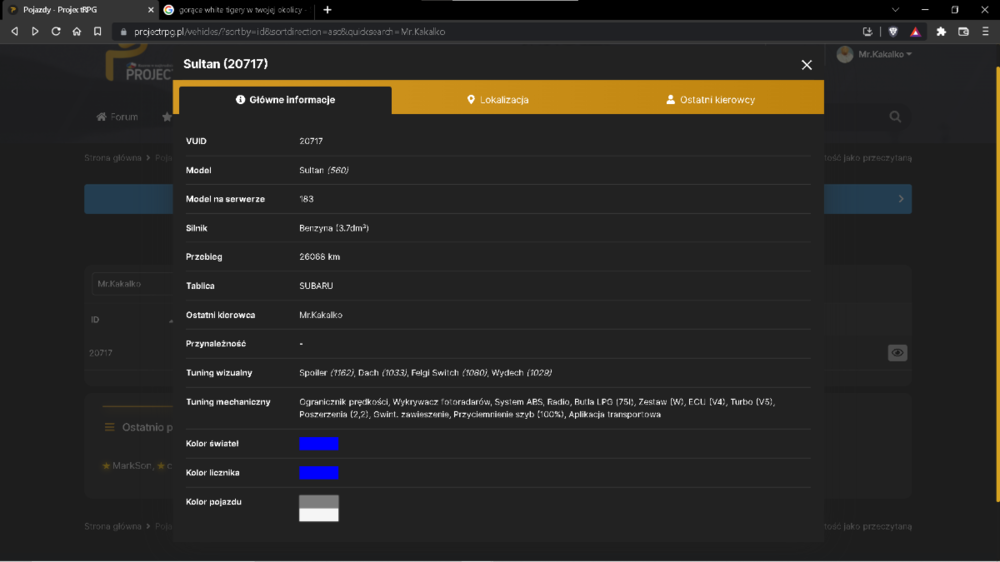The image size is (1000, 562).
Task: Open a new browser tab
Action: click(x=327, y=10)
